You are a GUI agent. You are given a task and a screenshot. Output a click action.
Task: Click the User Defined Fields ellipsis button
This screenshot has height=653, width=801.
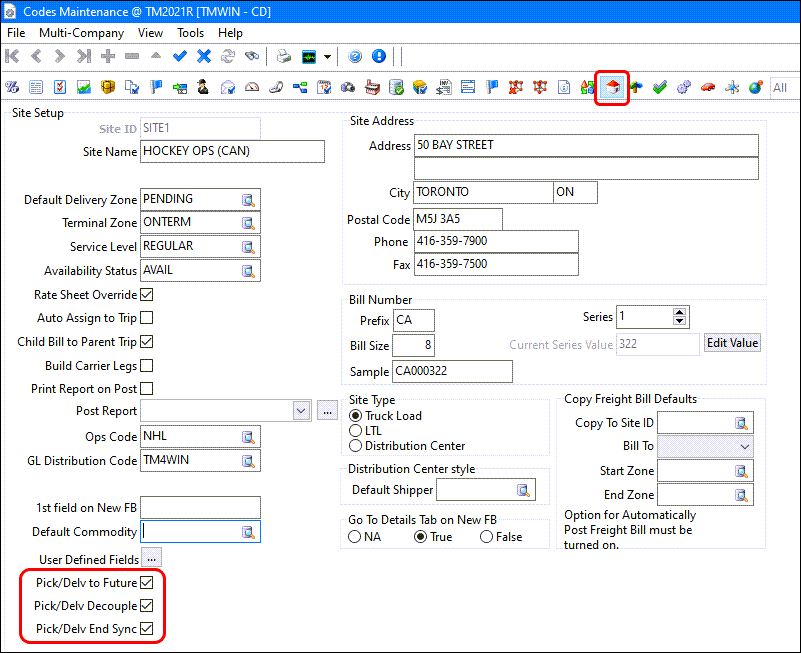(151, 558)
